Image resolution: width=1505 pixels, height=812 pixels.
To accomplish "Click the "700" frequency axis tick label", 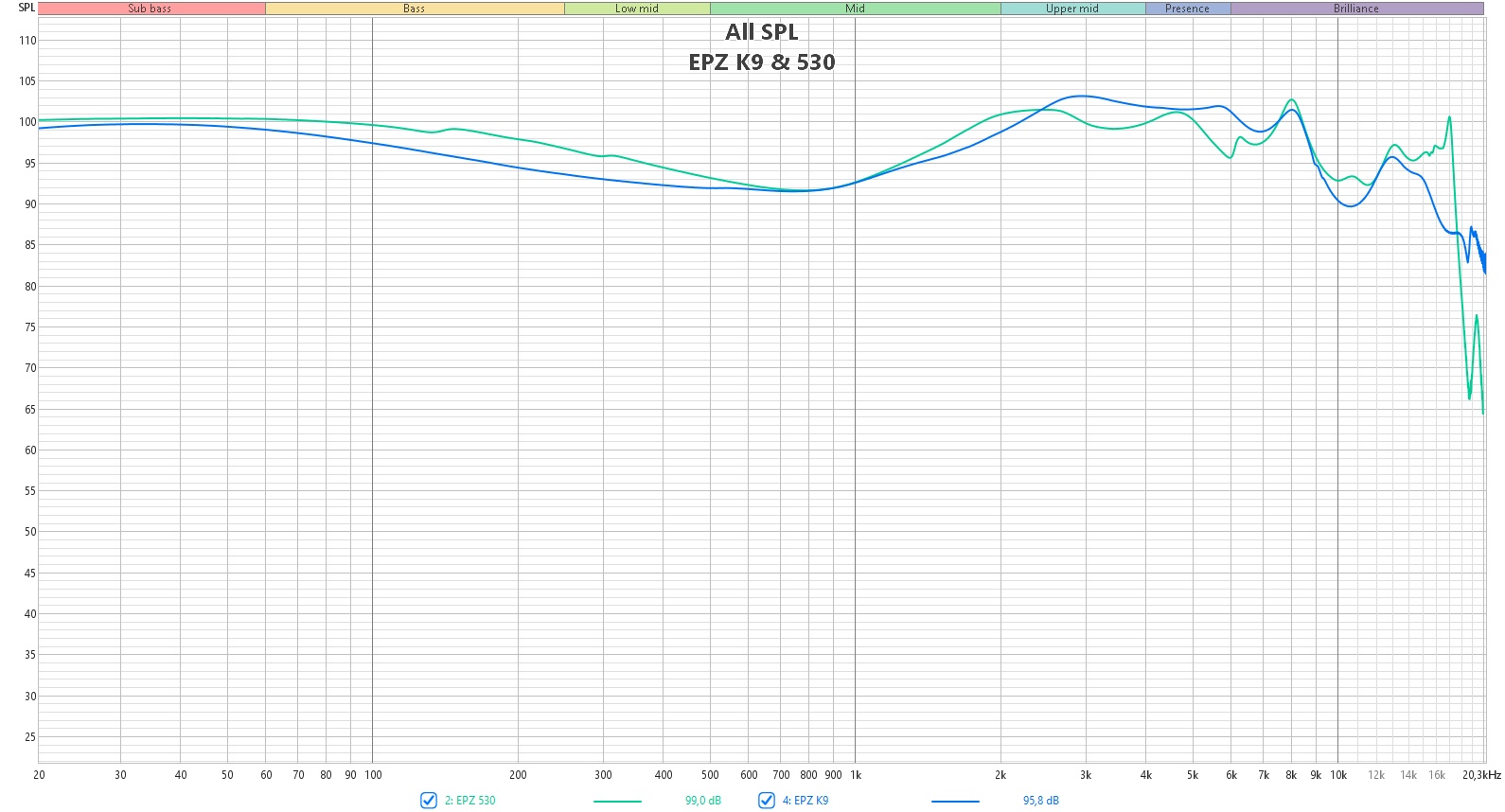I will tap(781, 775).
